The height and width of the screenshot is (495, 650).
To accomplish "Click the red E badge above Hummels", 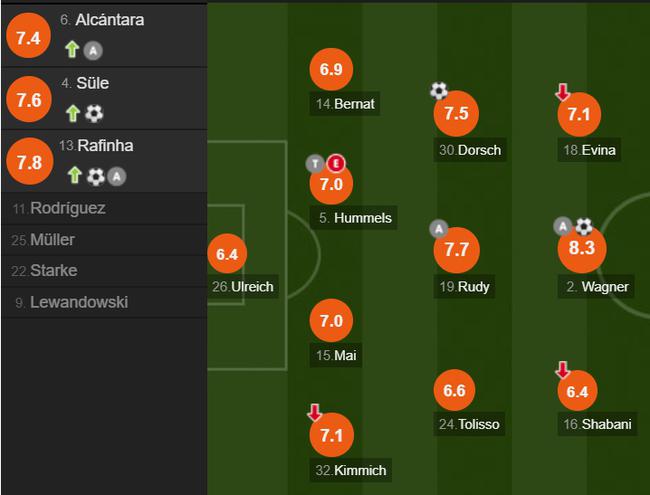I will tap(336, 163).
